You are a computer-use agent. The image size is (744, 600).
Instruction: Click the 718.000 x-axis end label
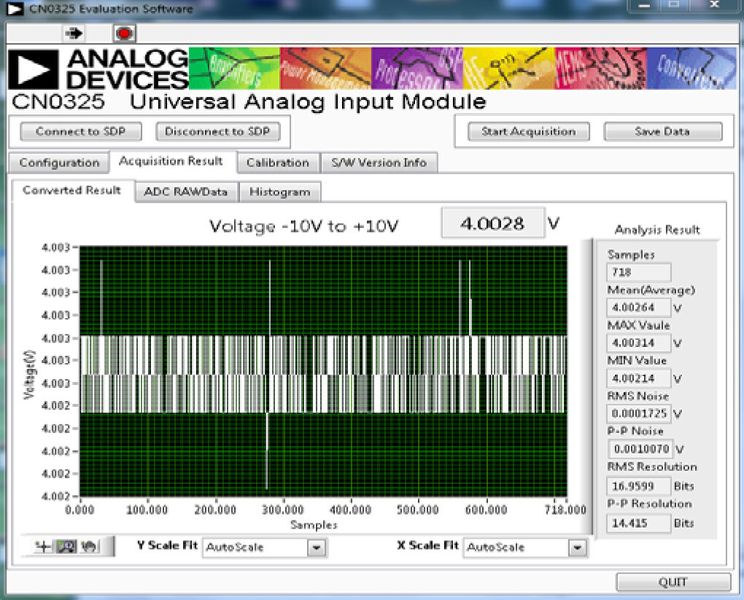coord(566,510)
